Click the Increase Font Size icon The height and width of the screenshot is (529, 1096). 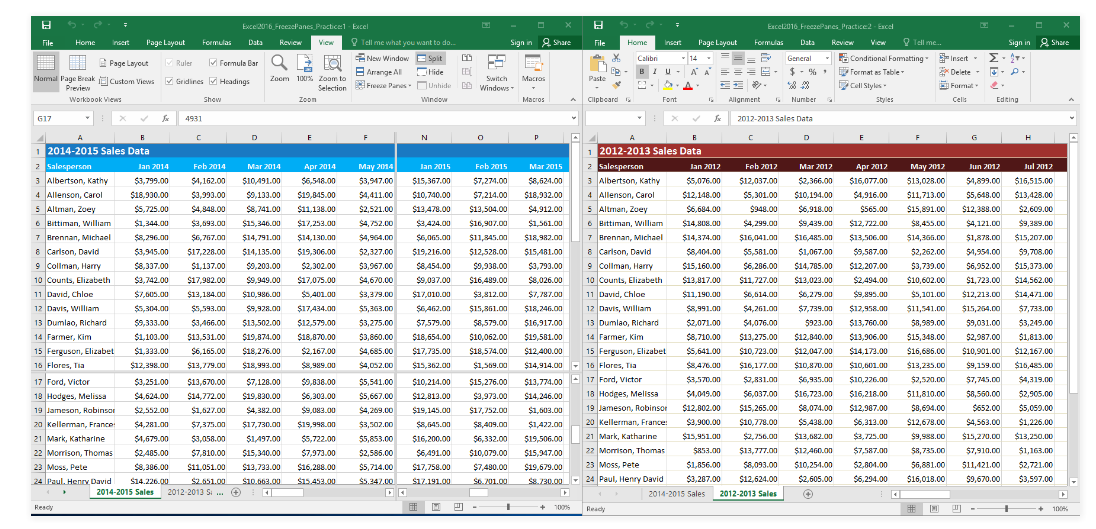click(x=693, y=72)
